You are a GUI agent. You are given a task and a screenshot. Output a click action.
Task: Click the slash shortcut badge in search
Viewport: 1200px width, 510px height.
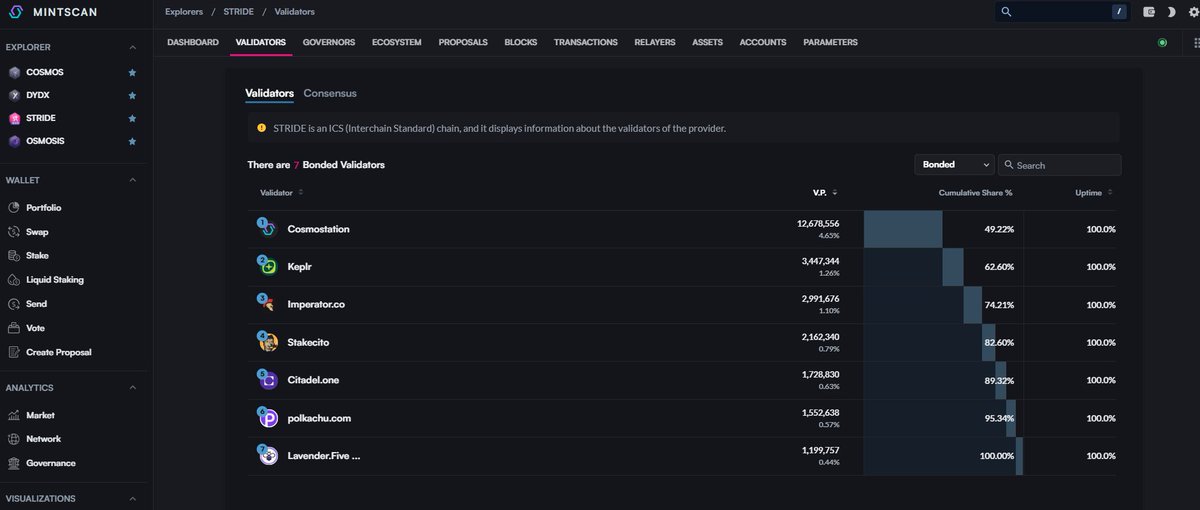click(x=1119, y=12)
